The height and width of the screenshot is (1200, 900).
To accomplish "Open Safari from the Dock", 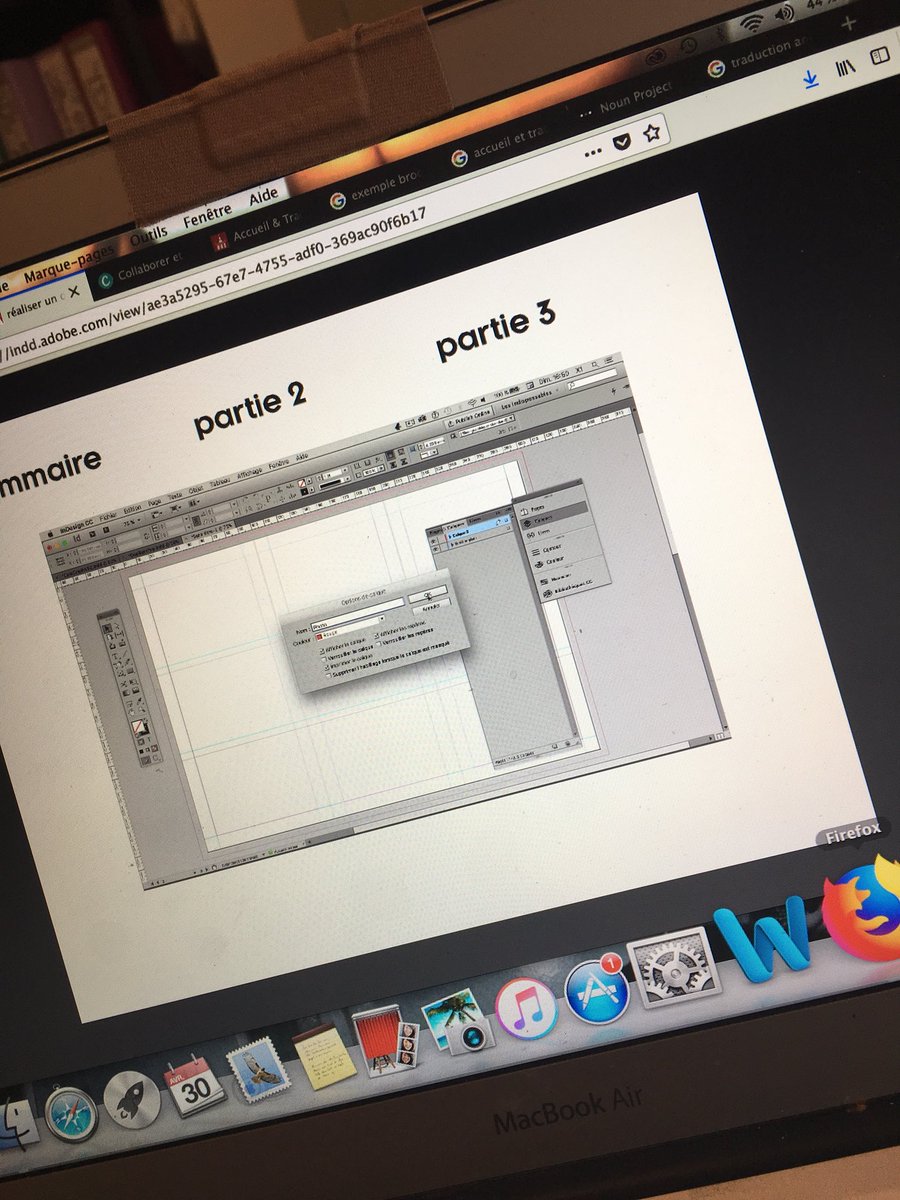I will (x=71, y=1115).
